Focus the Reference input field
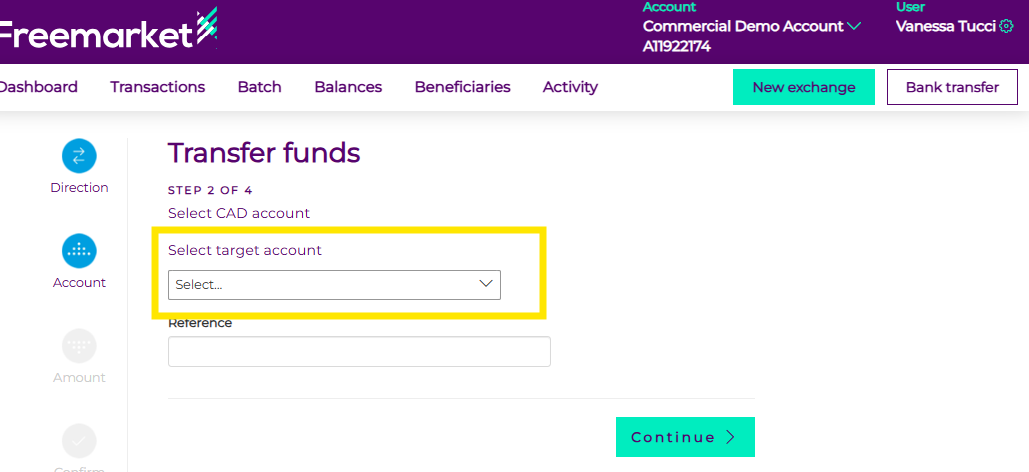The image size is (1029, 472). [359, 351]
